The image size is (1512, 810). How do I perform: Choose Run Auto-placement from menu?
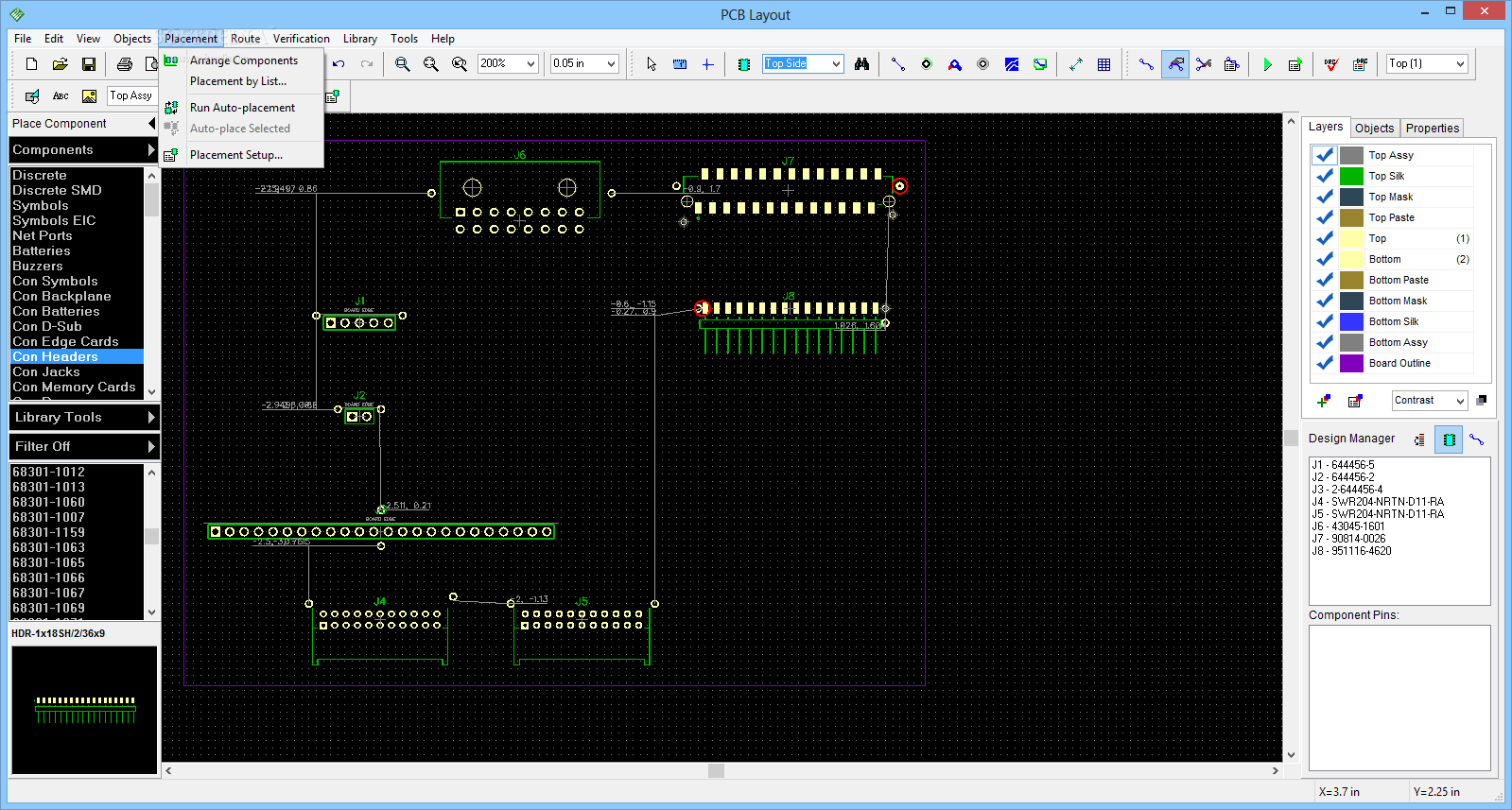(242, 108)
